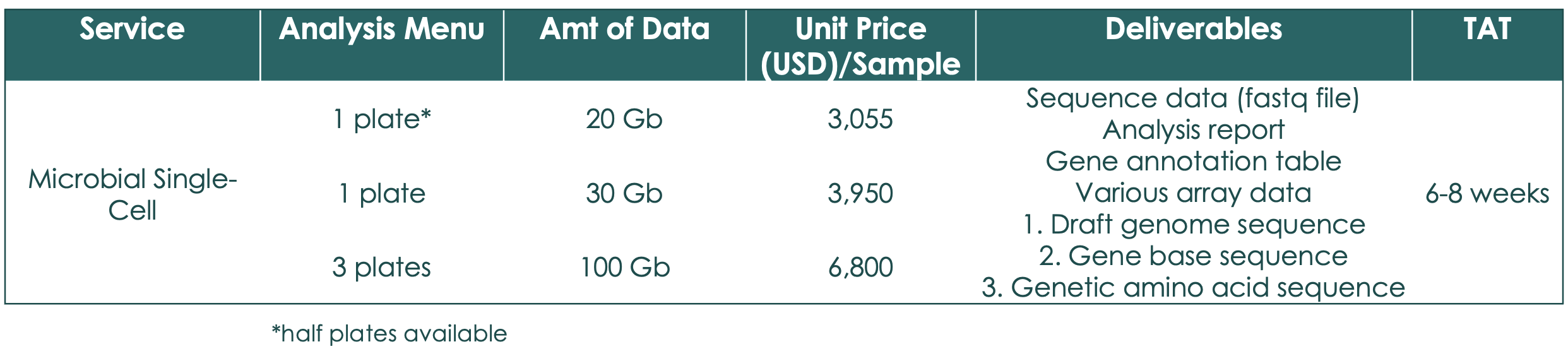This screenshot has height=361, width=1568.
Task: Click the 'Gene annotation table' line
Action: (1193, 162)
